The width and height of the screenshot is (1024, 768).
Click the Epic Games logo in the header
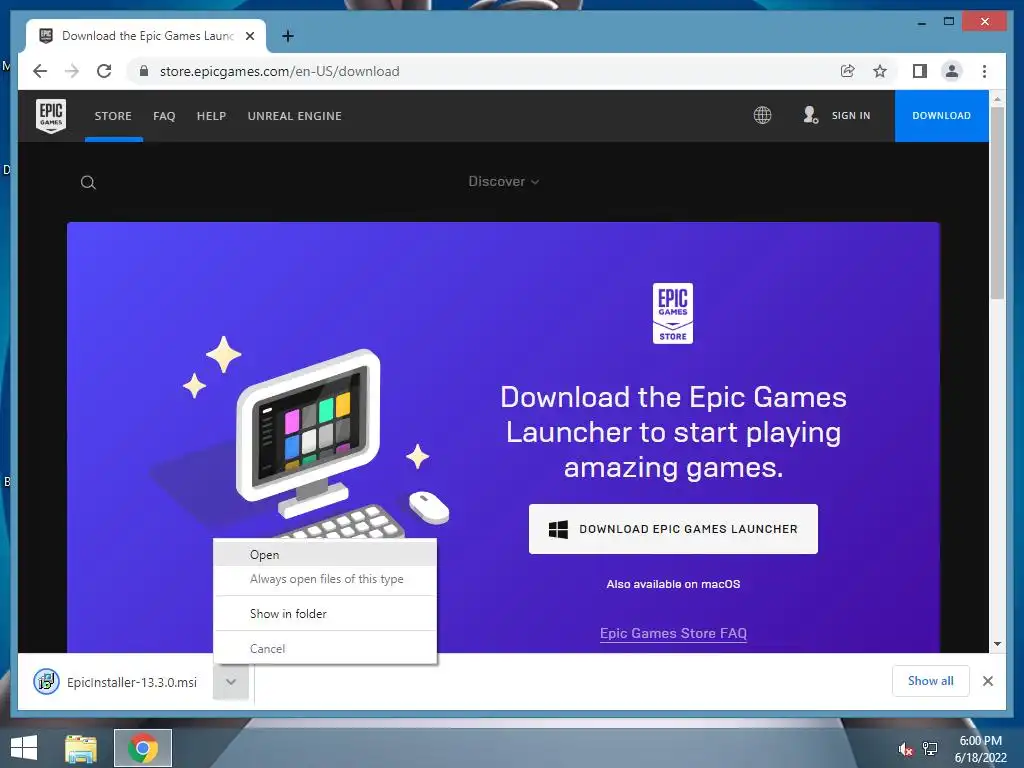click(51, 116)
